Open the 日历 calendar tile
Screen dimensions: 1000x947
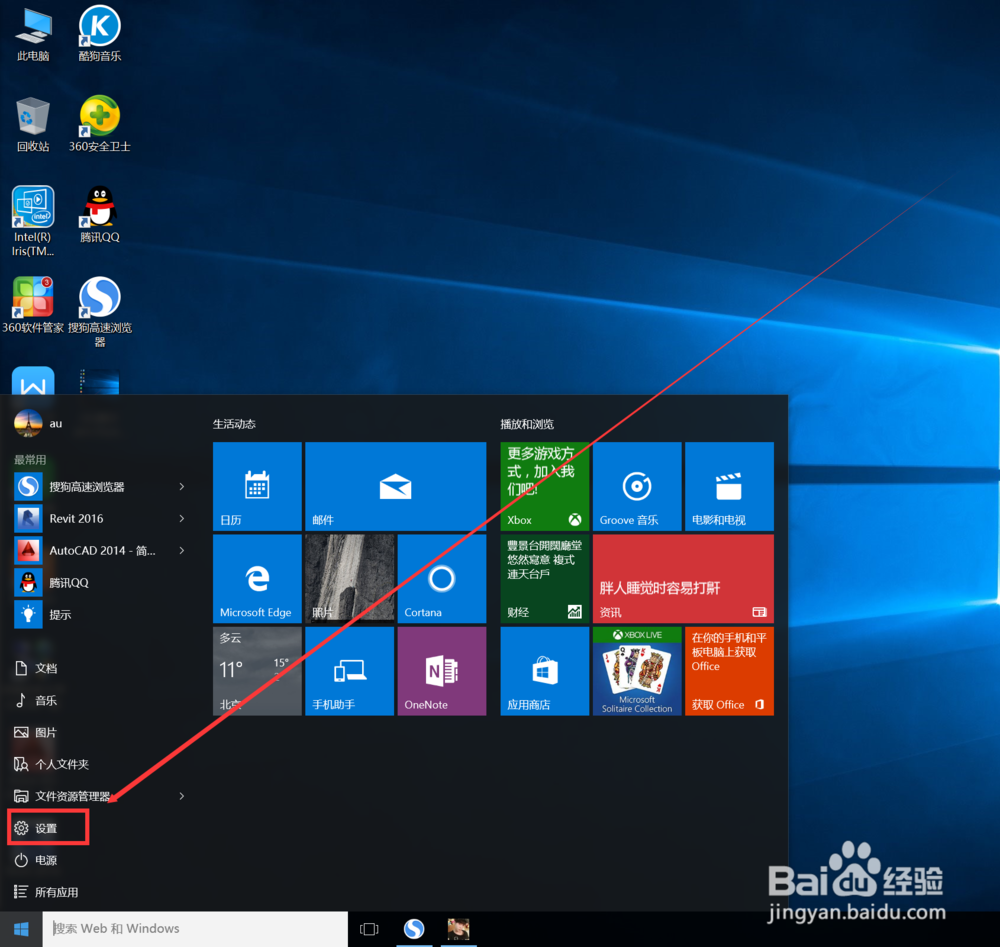257,486
